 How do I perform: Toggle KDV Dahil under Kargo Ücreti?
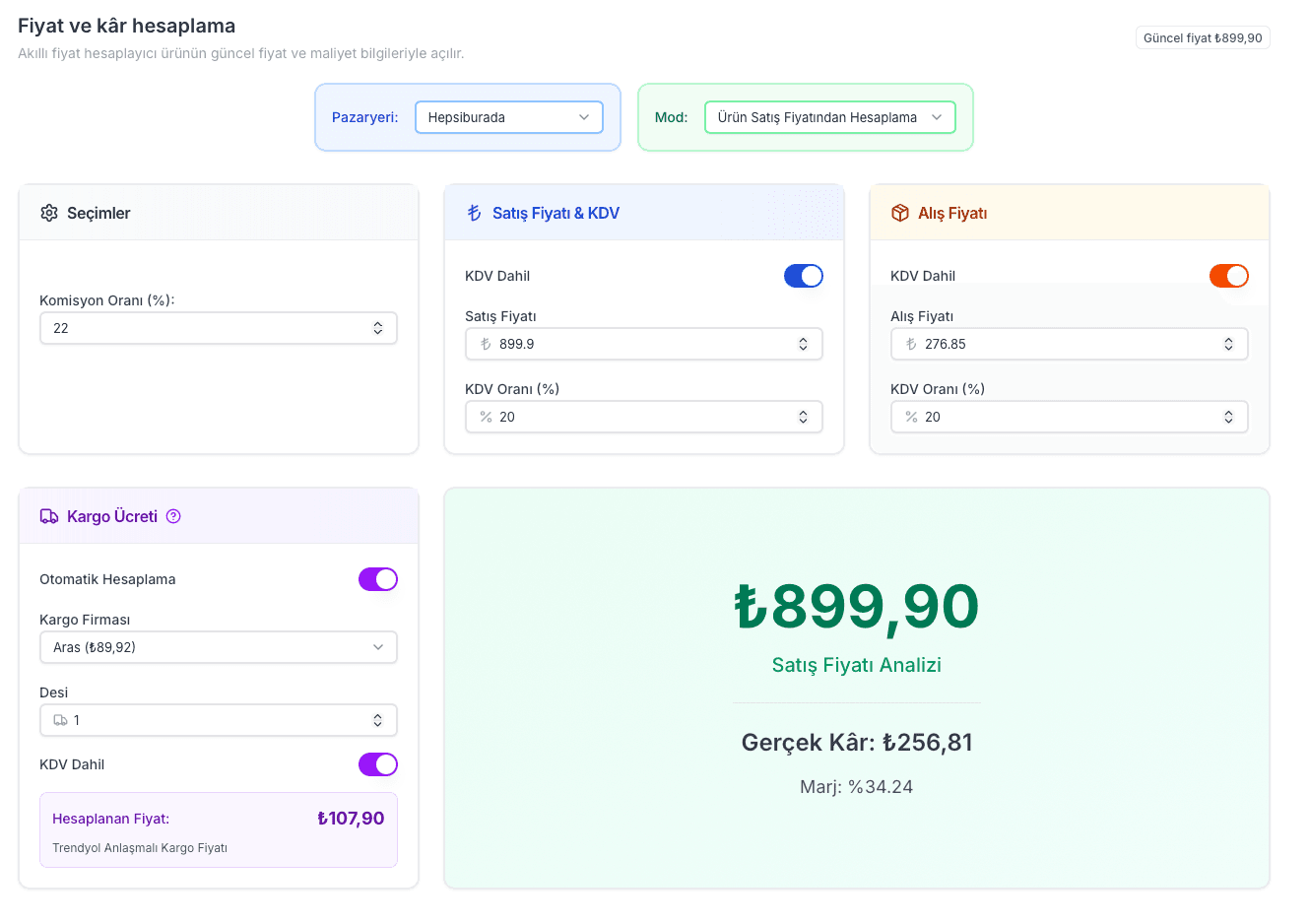[378, 764]
